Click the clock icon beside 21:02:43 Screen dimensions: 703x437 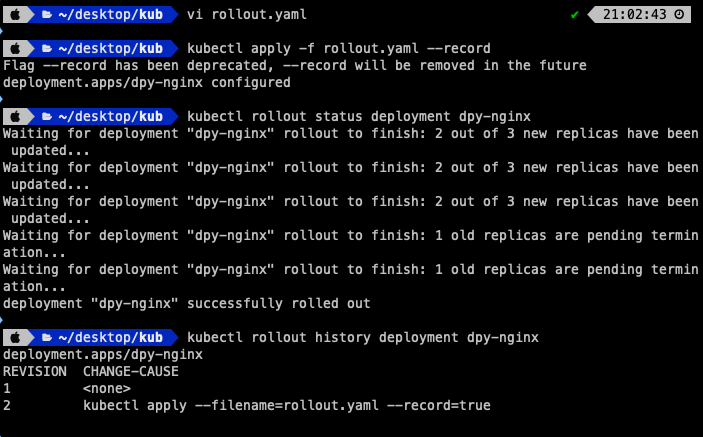coord(679,14)
